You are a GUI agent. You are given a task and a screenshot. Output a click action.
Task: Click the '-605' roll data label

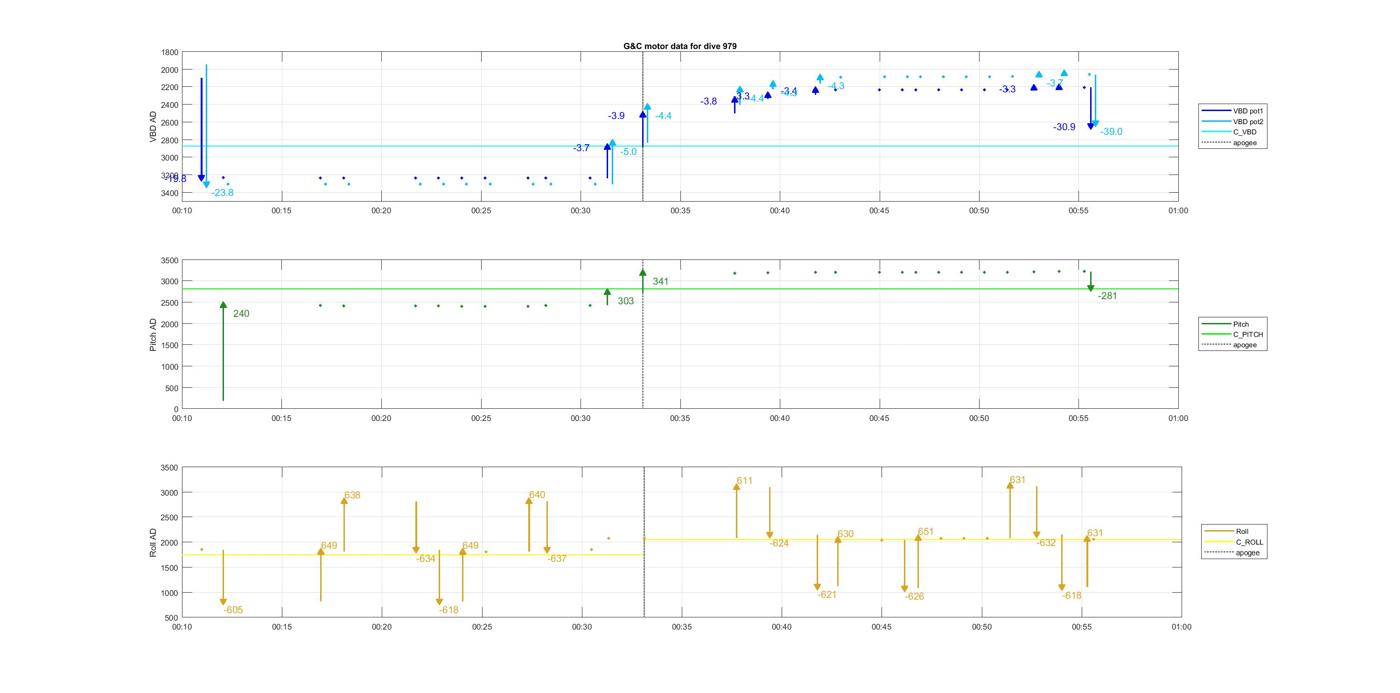pos(233,610)
